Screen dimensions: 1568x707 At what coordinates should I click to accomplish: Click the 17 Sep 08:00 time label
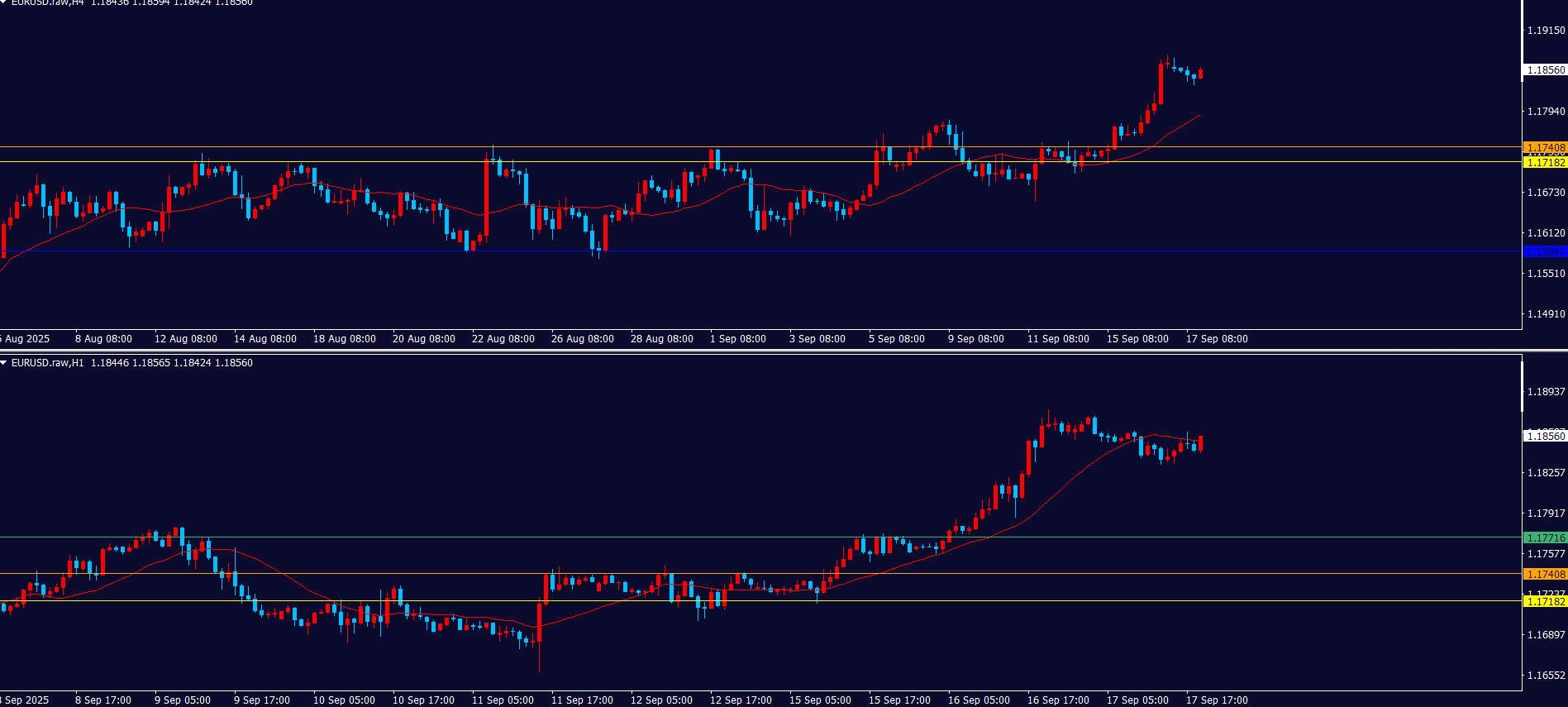pyautogui.click(x=1217, y=339)
